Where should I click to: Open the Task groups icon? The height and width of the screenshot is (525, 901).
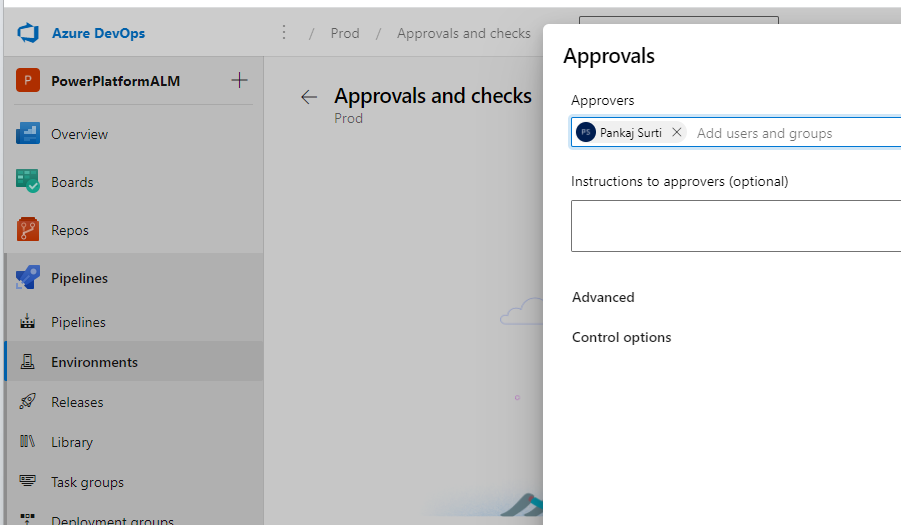click(28, 482)
